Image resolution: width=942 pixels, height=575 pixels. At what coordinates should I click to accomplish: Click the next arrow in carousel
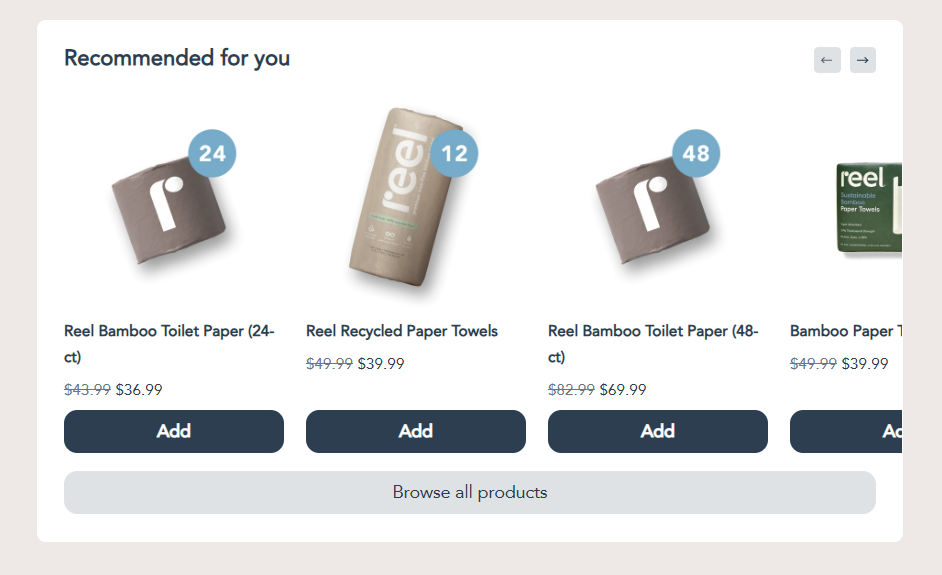[863, 60]
